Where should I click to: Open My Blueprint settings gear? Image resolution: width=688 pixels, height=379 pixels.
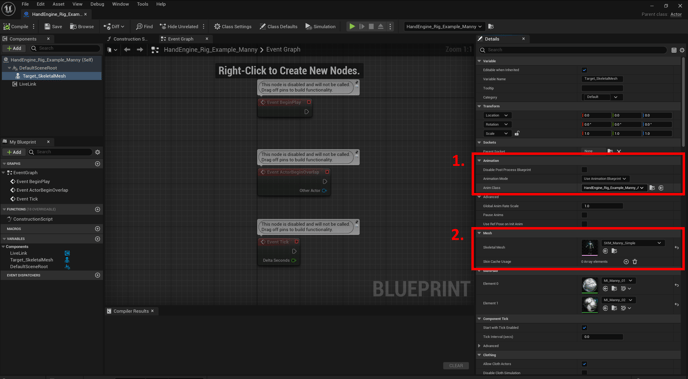pos(97,152)
